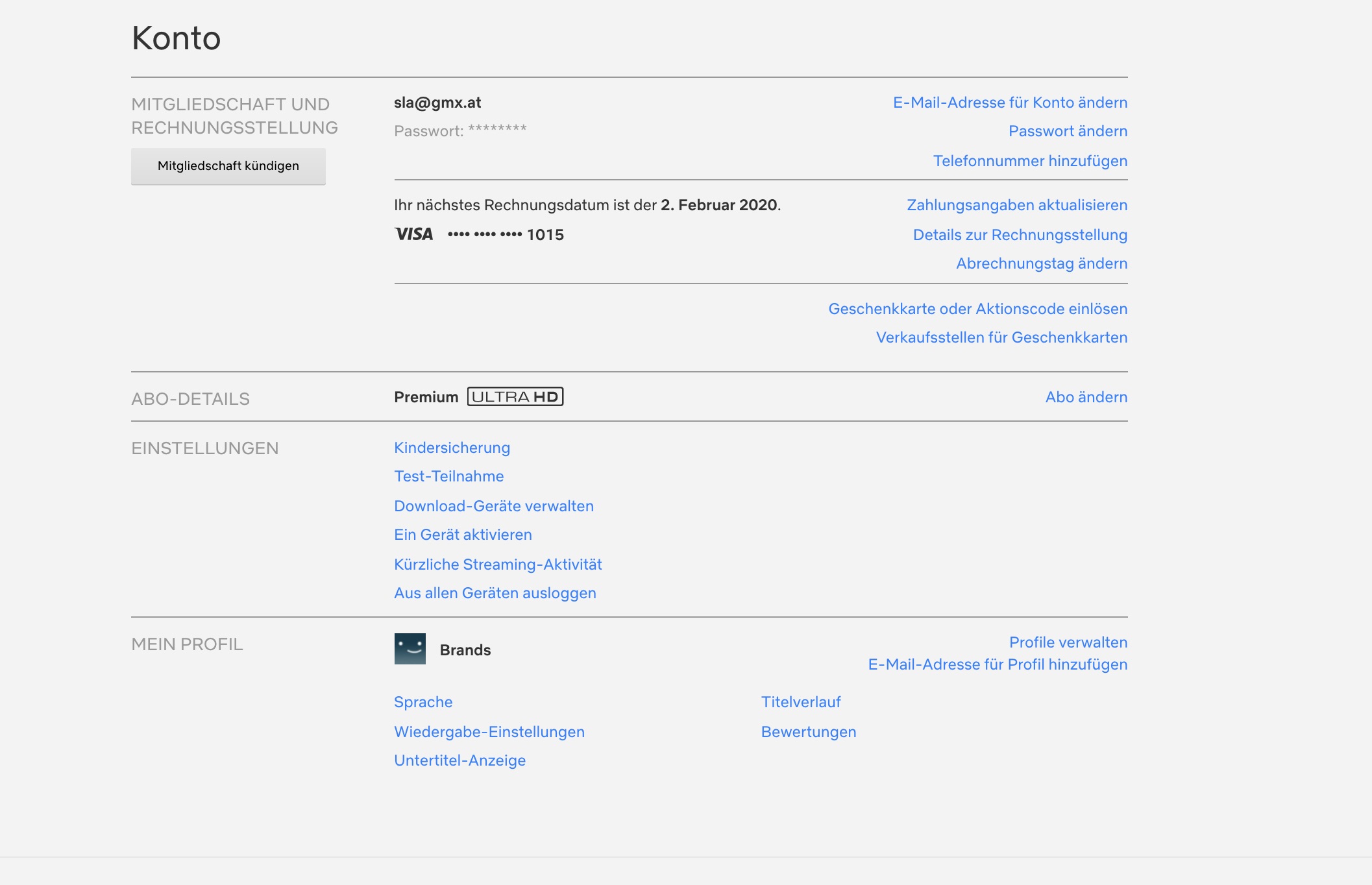
Task: Click the Mitgliedschaft kündigen button
Action: click(x=228, y=166)
